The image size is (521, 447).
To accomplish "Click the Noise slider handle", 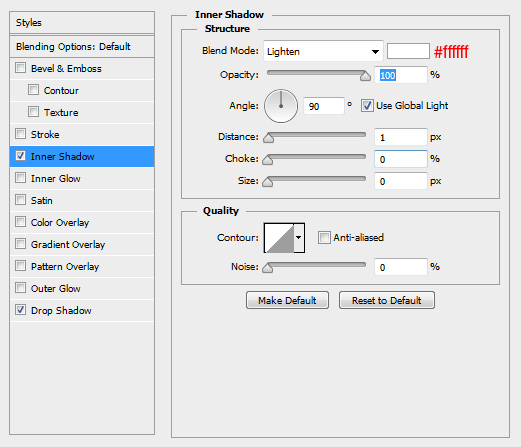I will [x=267, y=268].
